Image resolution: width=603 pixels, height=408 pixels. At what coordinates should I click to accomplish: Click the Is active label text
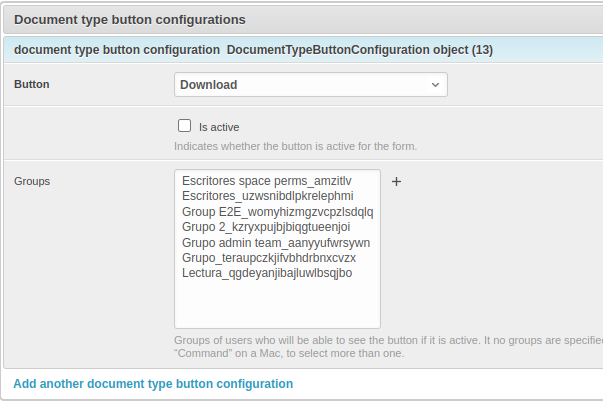[x=219, y=127]
